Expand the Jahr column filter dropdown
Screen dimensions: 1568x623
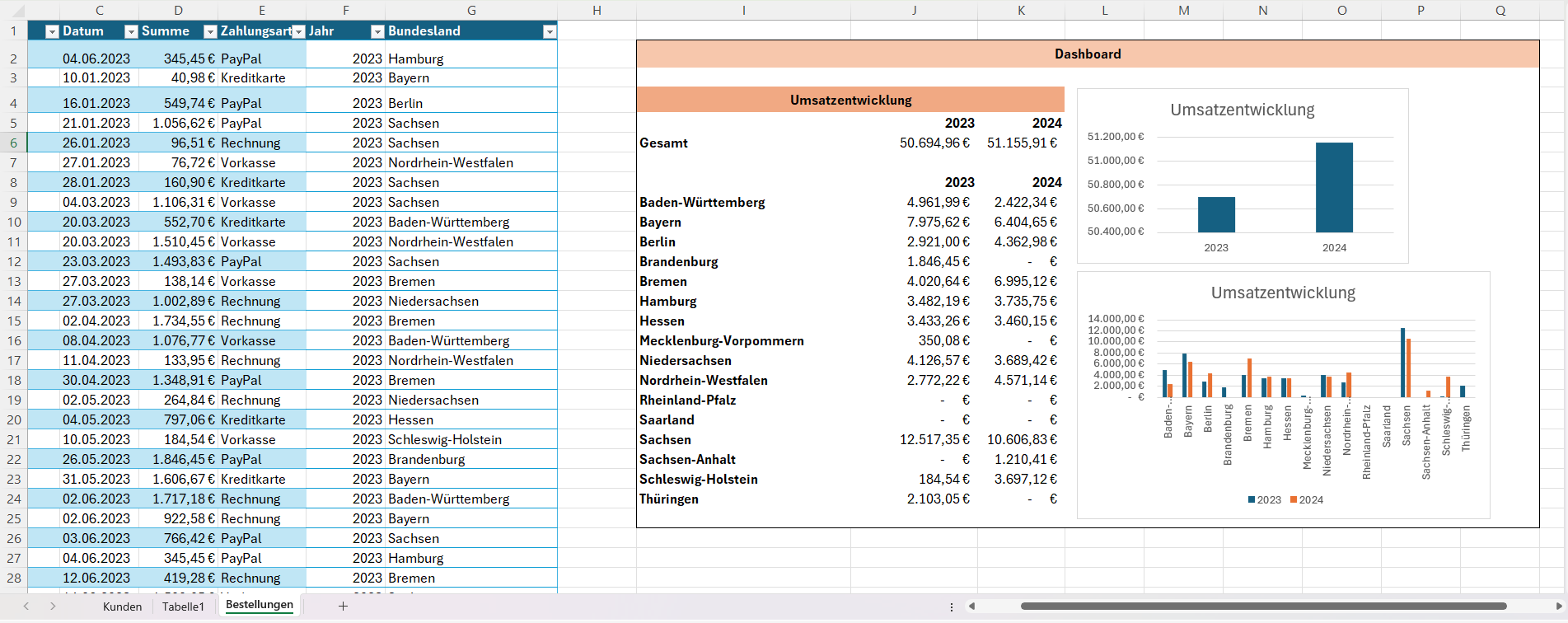pos(377,32)
